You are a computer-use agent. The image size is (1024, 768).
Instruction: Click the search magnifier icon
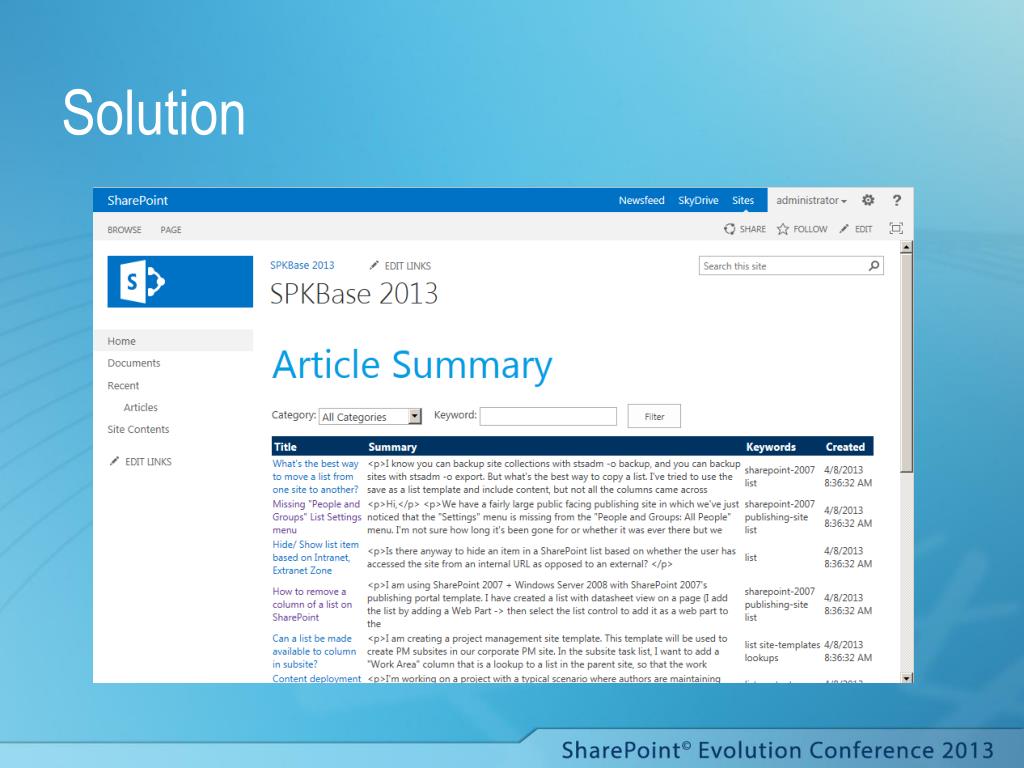tap(874, 266)
